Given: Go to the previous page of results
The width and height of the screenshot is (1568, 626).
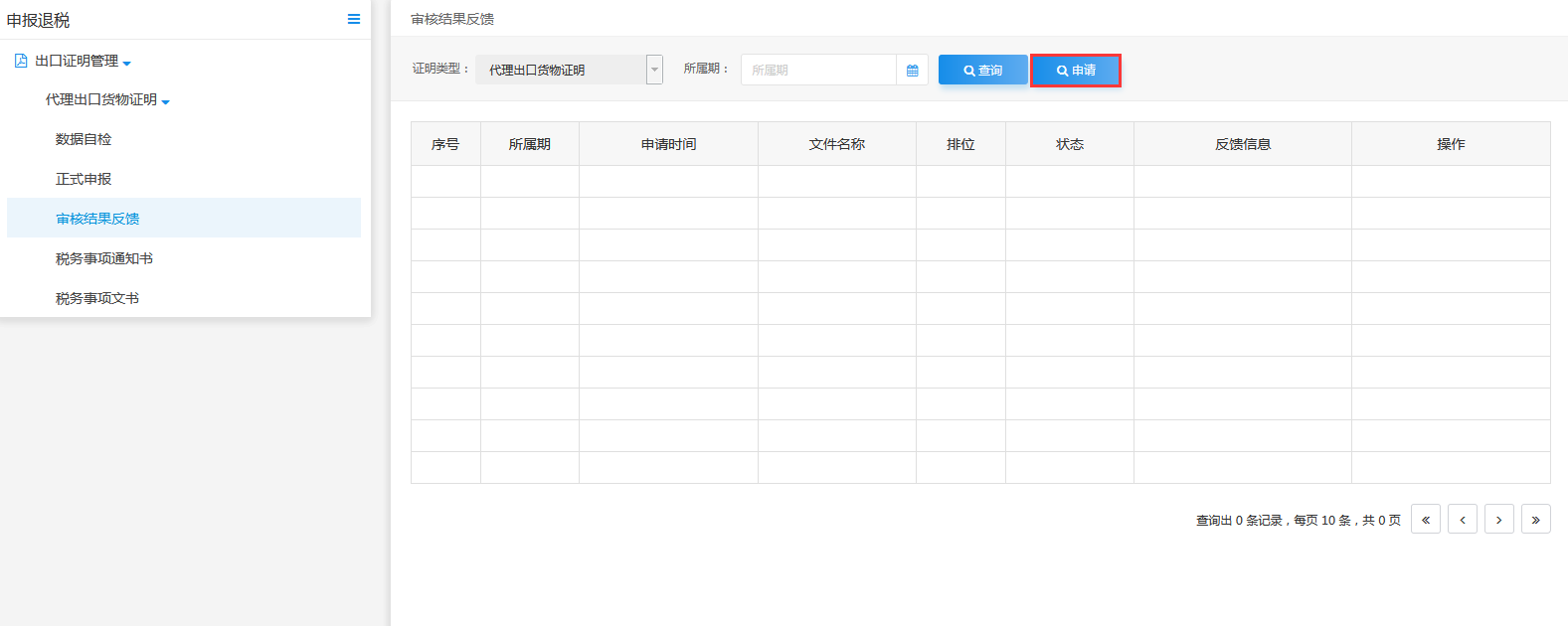Looking at the screenshot, I should (x=1462, y=520).
